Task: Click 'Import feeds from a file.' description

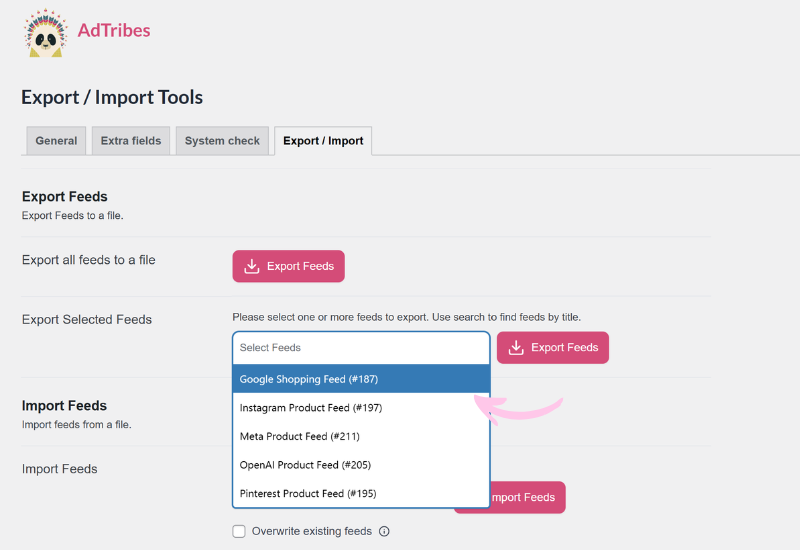Action: coord(77,424)
